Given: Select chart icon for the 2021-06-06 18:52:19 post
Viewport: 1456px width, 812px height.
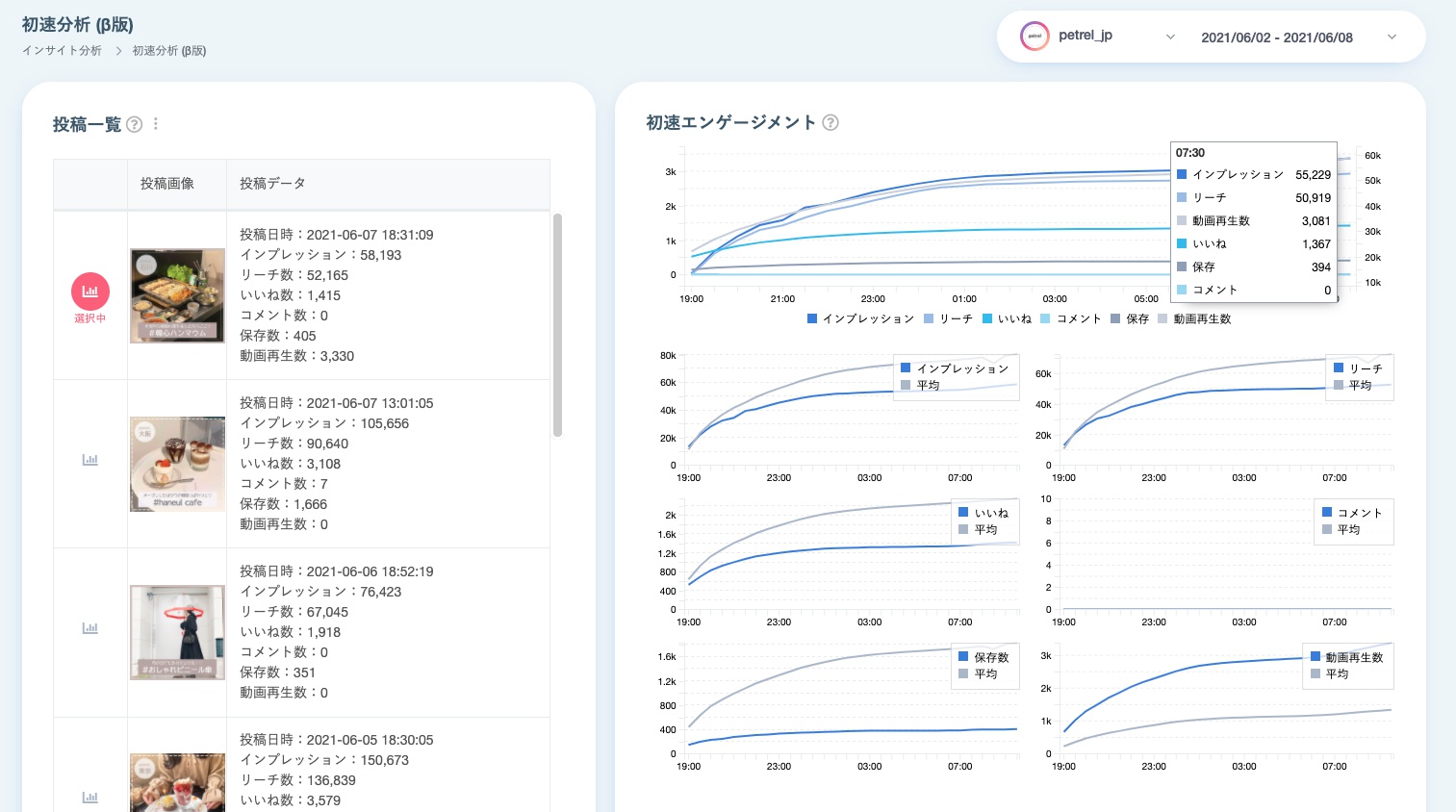Looking at the screenshot, I should coord(90,628).
